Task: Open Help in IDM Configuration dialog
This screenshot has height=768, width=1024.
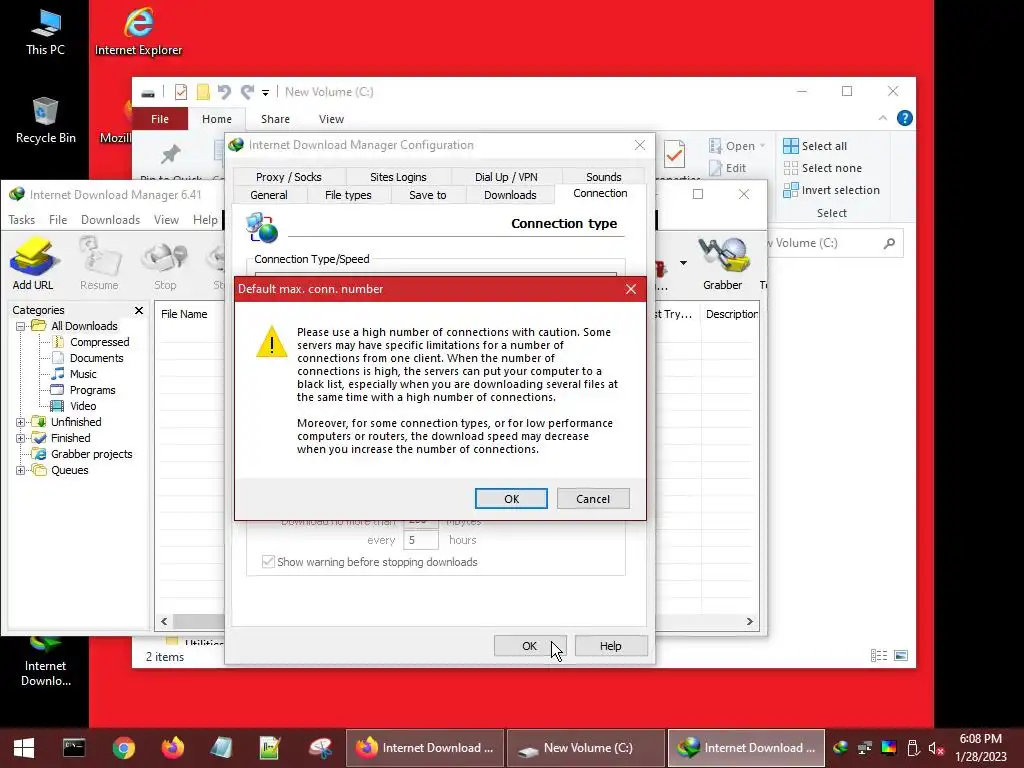Action: [611, 646]
